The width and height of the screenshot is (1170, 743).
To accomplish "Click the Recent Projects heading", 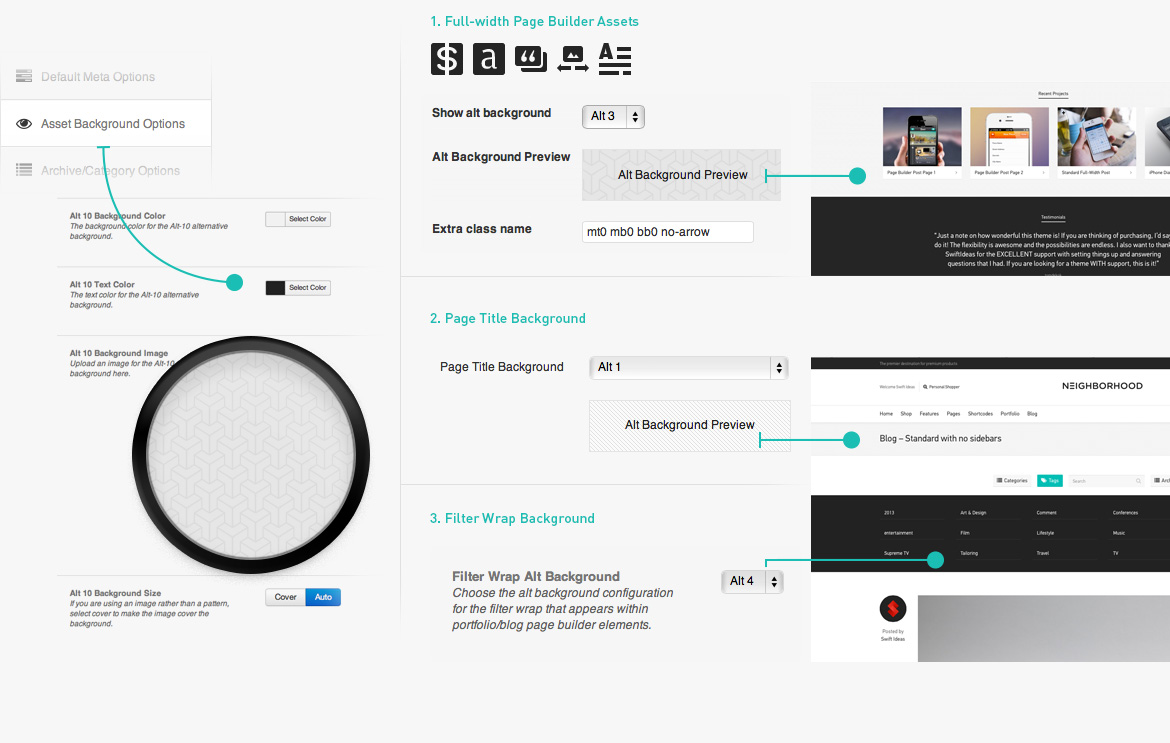I will (x=1053, y=94).
